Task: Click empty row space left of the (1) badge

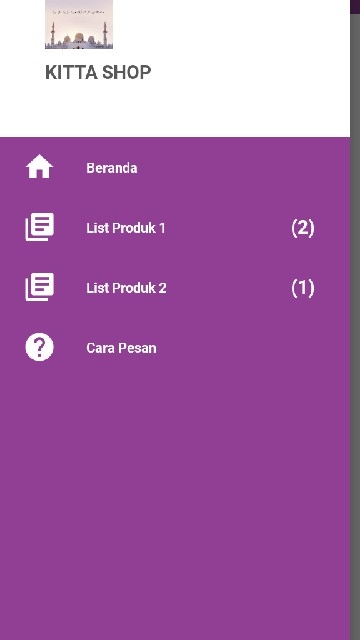Action: 228,288
